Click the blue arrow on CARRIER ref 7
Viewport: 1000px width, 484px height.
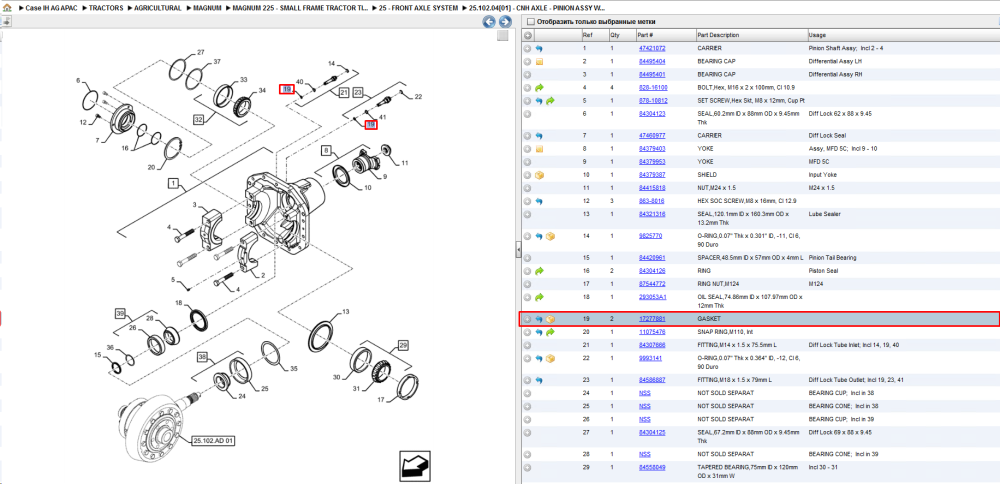tap(539, 136)
